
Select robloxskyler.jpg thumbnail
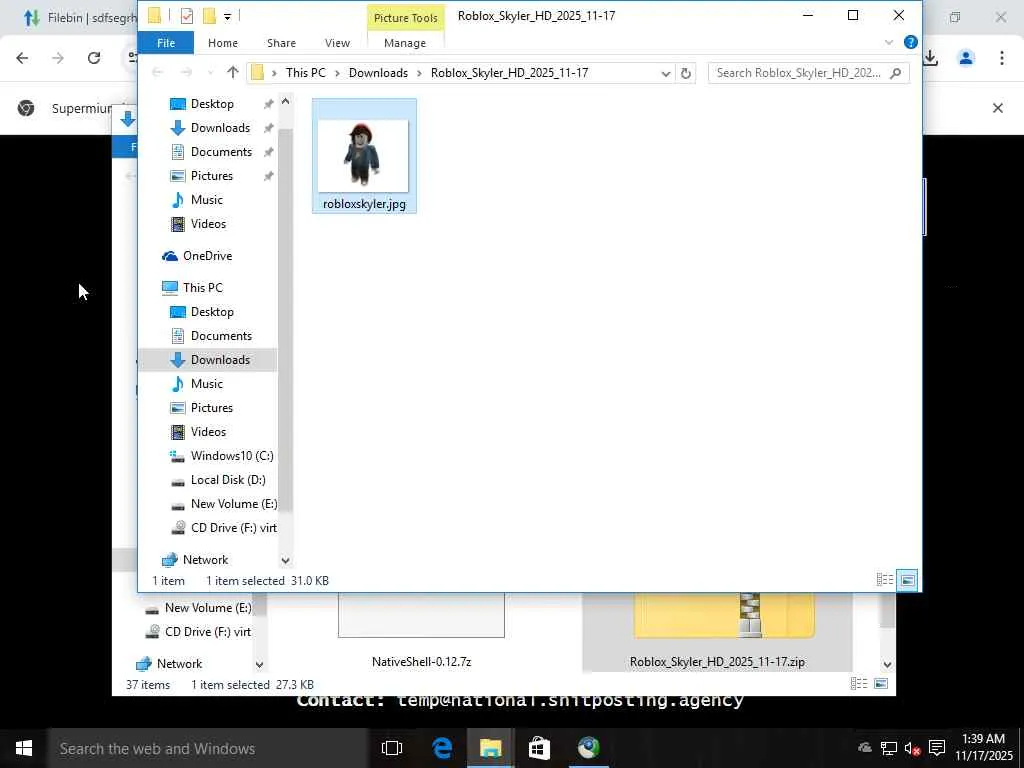[364, 156]
